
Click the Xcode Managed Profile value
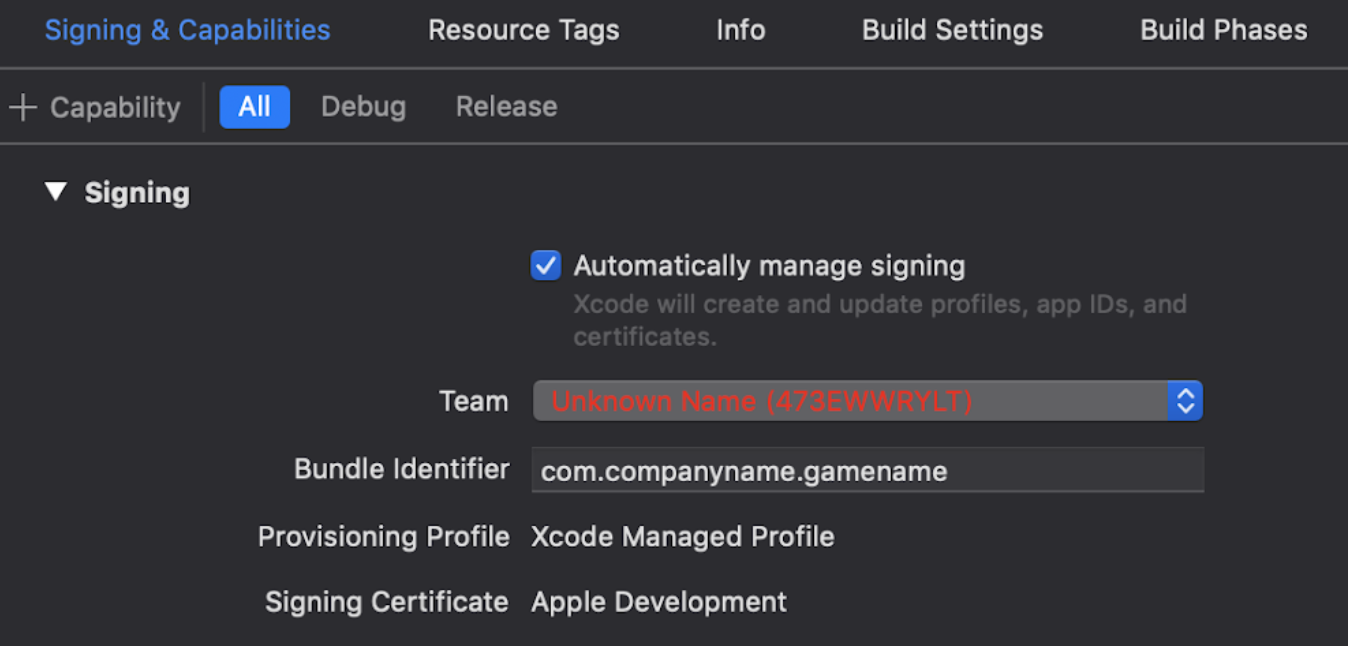683,537
